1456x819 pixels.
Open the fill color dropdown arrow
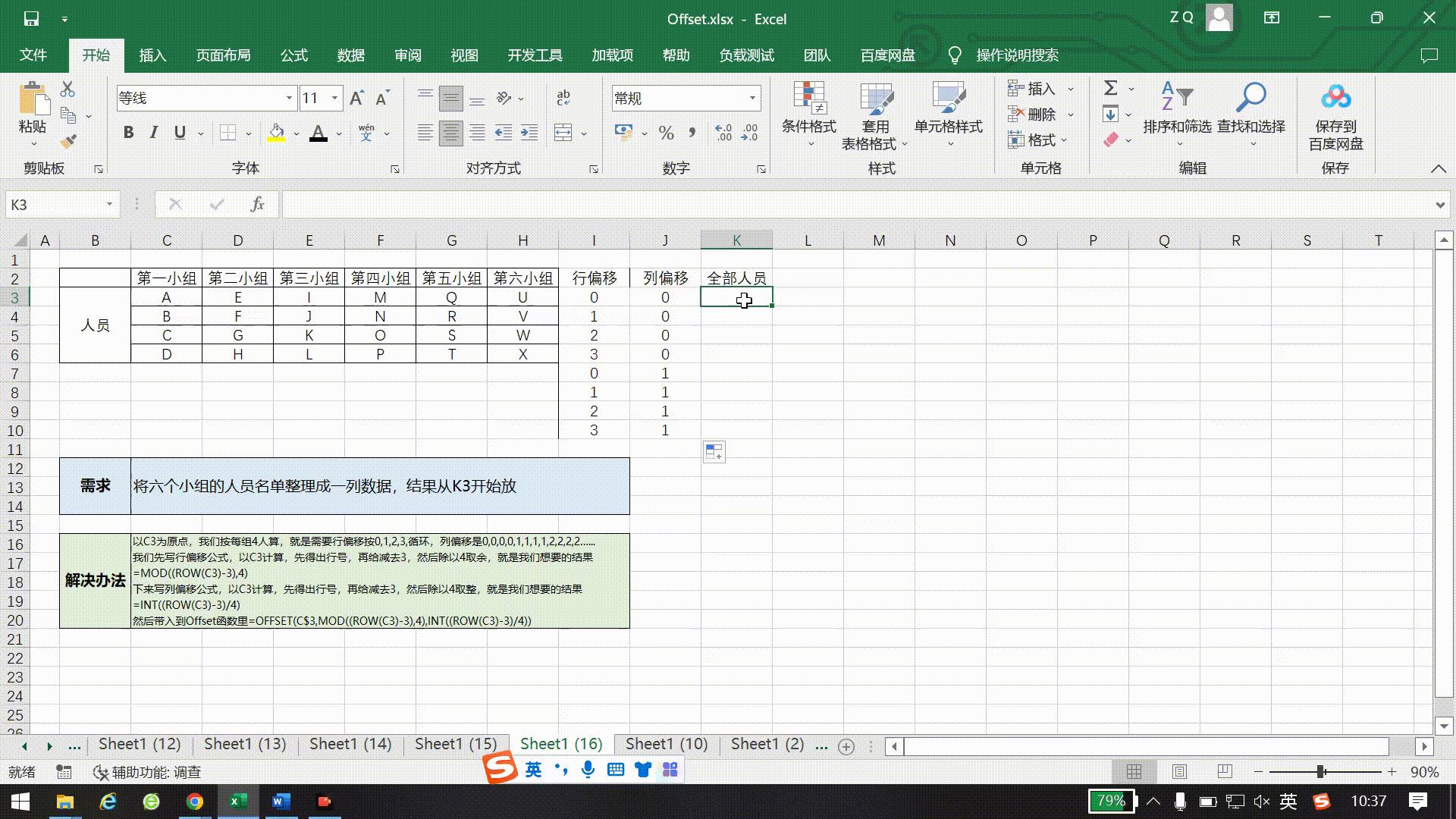tap(295, 133)
